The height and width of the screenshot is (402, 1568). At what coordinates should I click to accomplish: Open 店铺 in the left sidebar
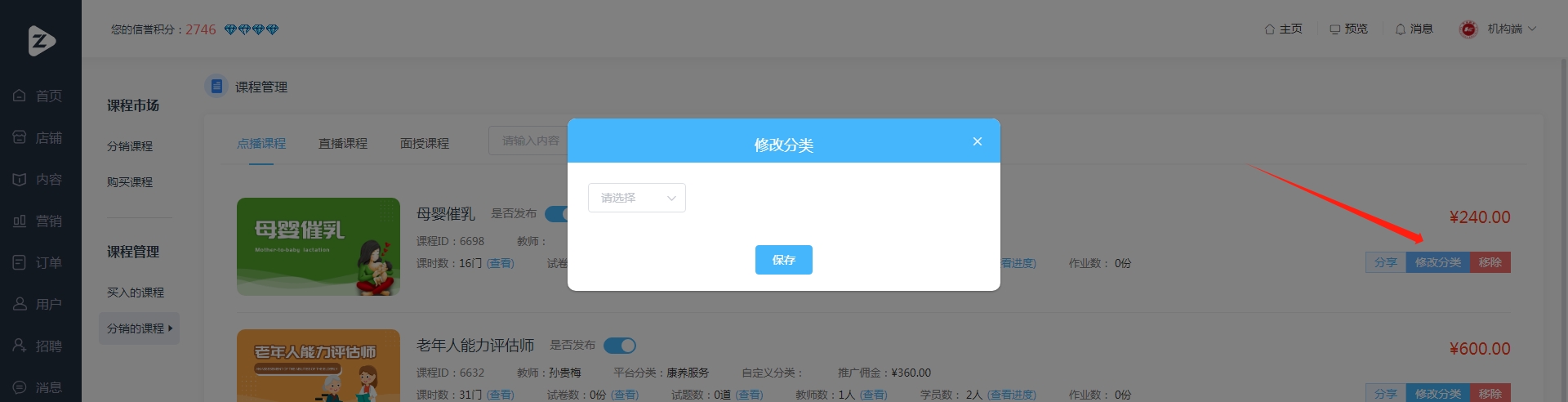tap(39, 137)
